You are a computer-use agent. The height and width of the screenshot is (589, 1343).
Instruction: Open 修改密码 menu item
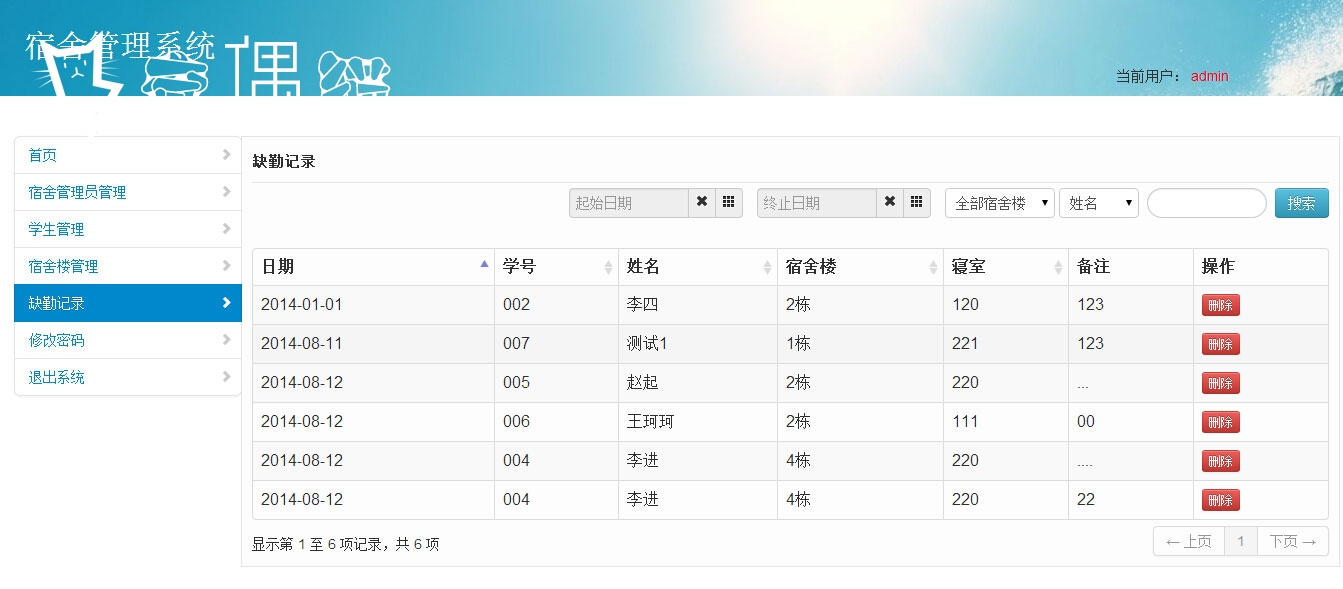128,340
